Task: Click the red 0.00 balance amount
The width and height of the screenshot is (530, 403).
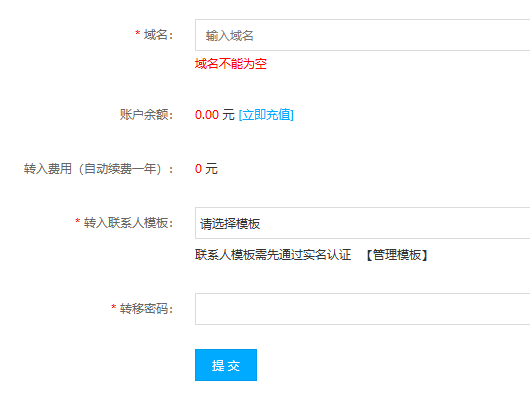Action: [207, 115]
